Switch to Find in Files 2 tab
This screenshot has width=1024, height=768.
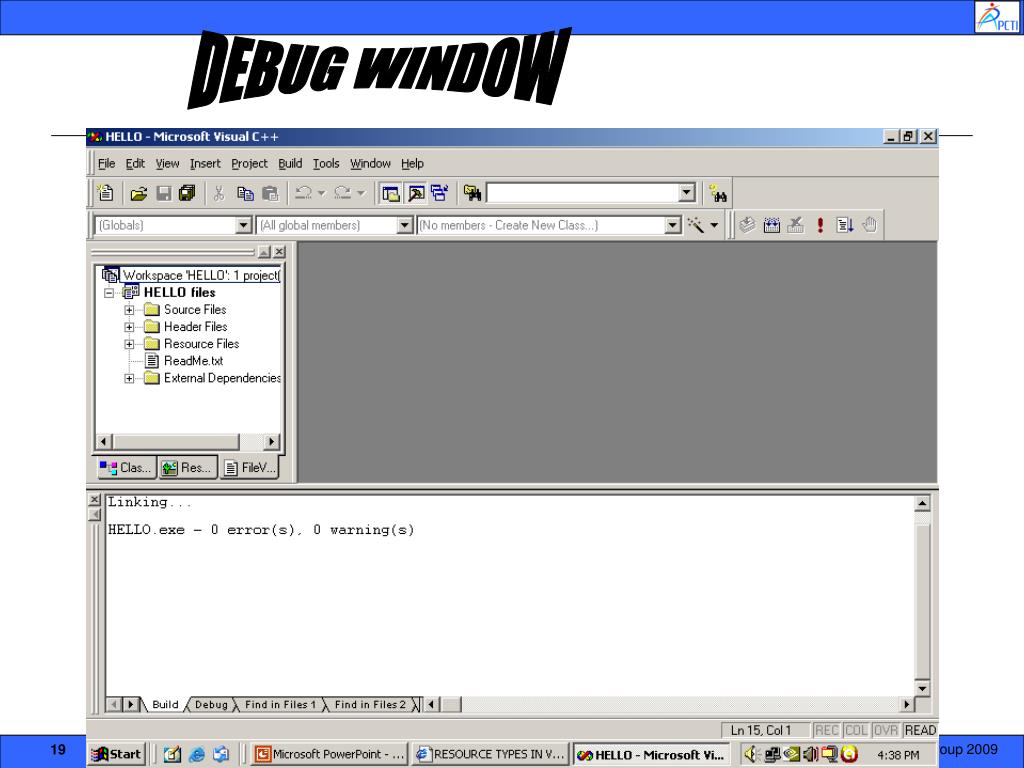[x=370, y=705]
